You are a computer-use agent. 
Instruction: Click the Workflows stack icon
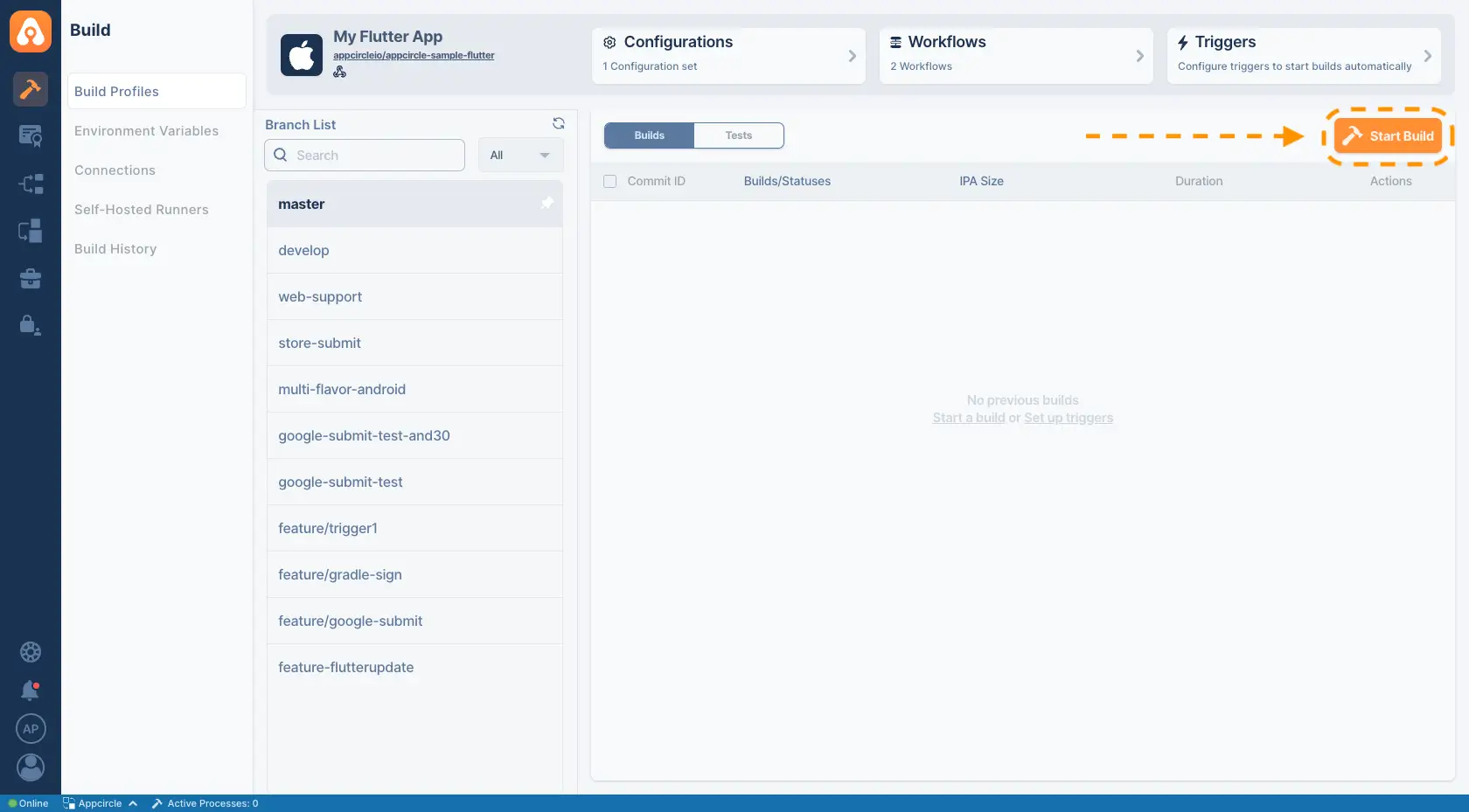coord(896,42)
